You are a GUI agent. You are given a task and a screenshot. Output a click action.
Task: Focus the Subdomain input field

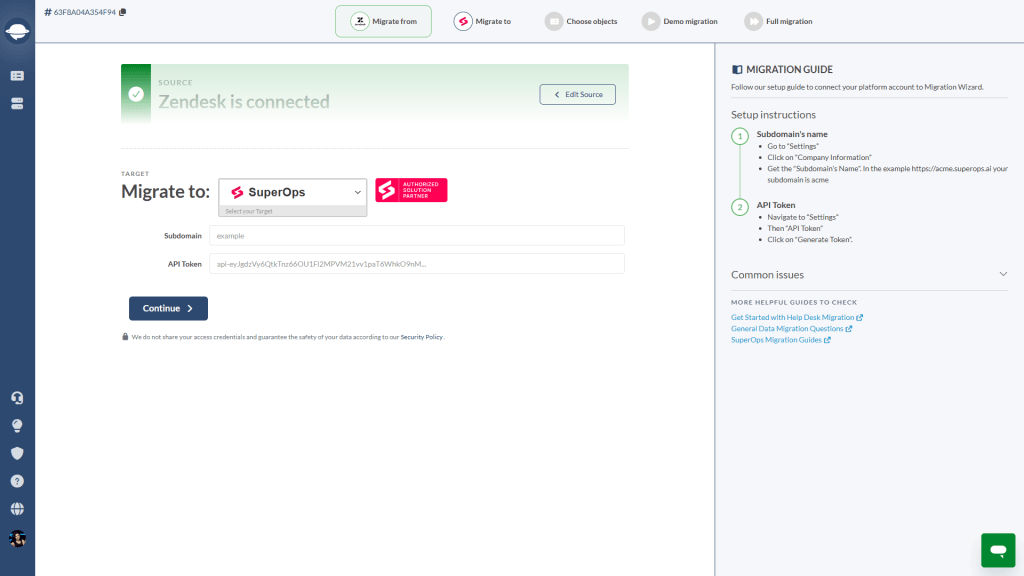tap(417, 236)
